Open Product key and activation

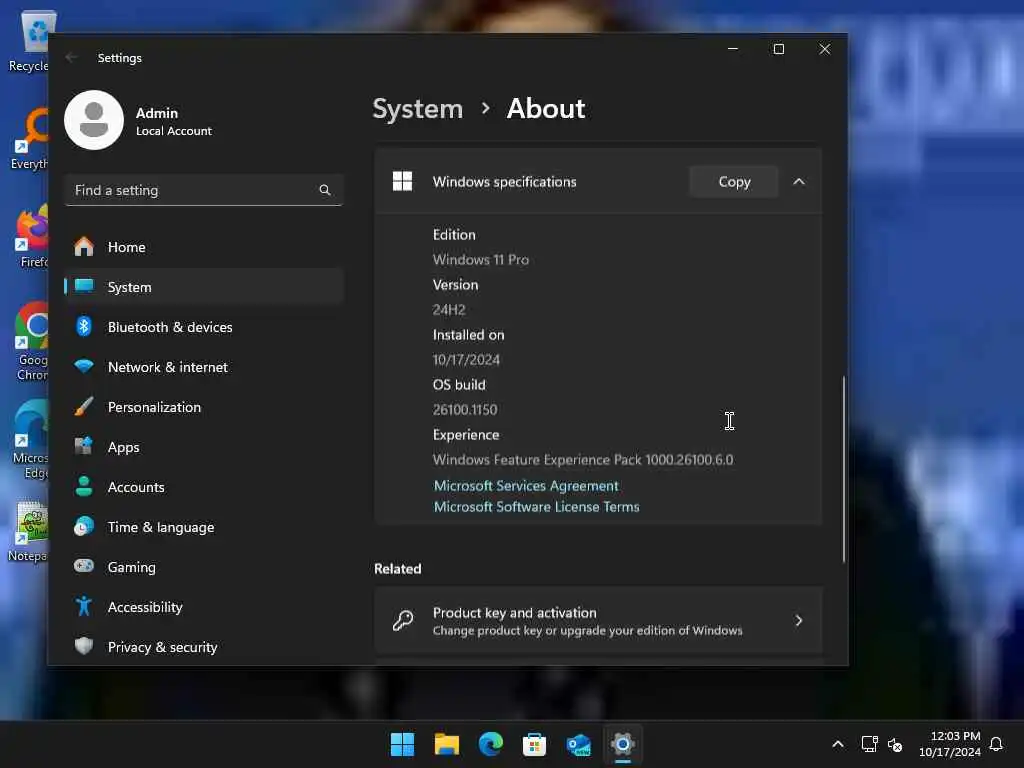tap(598, 620)
